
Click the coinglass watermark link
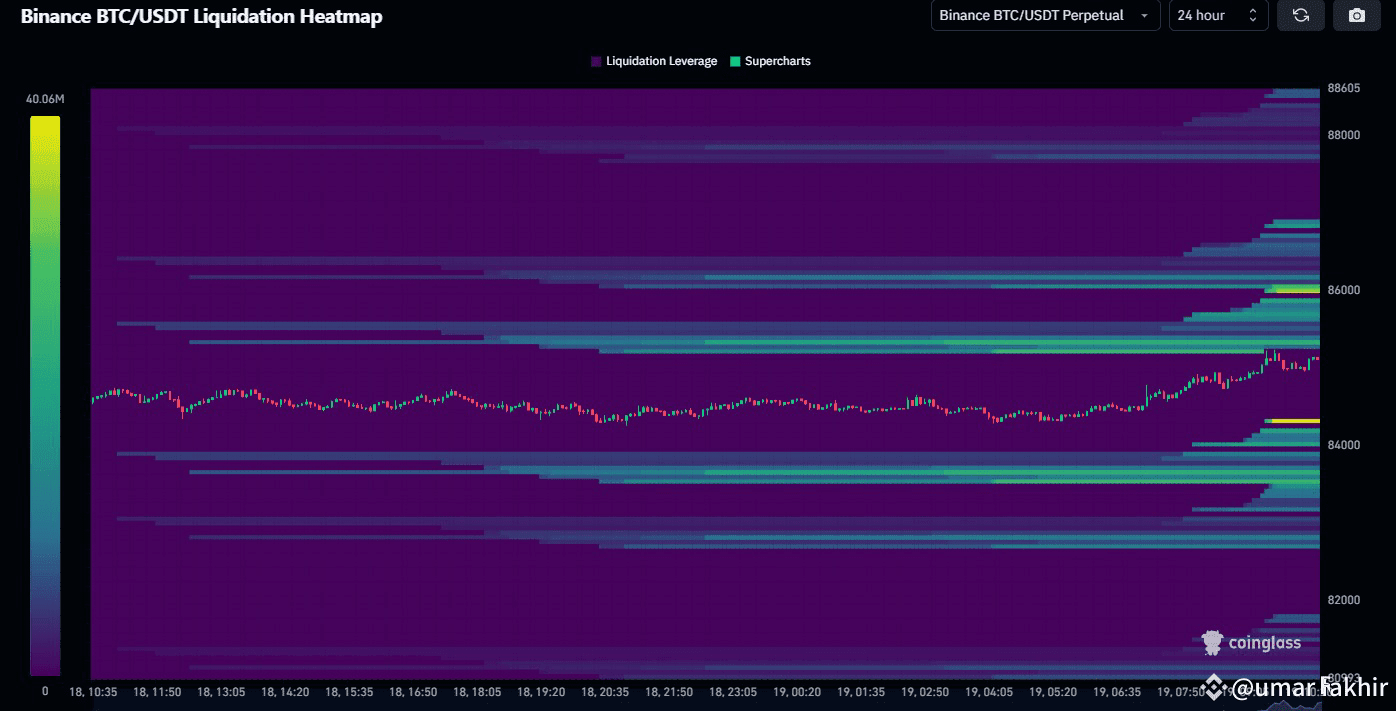(1264, 642)
